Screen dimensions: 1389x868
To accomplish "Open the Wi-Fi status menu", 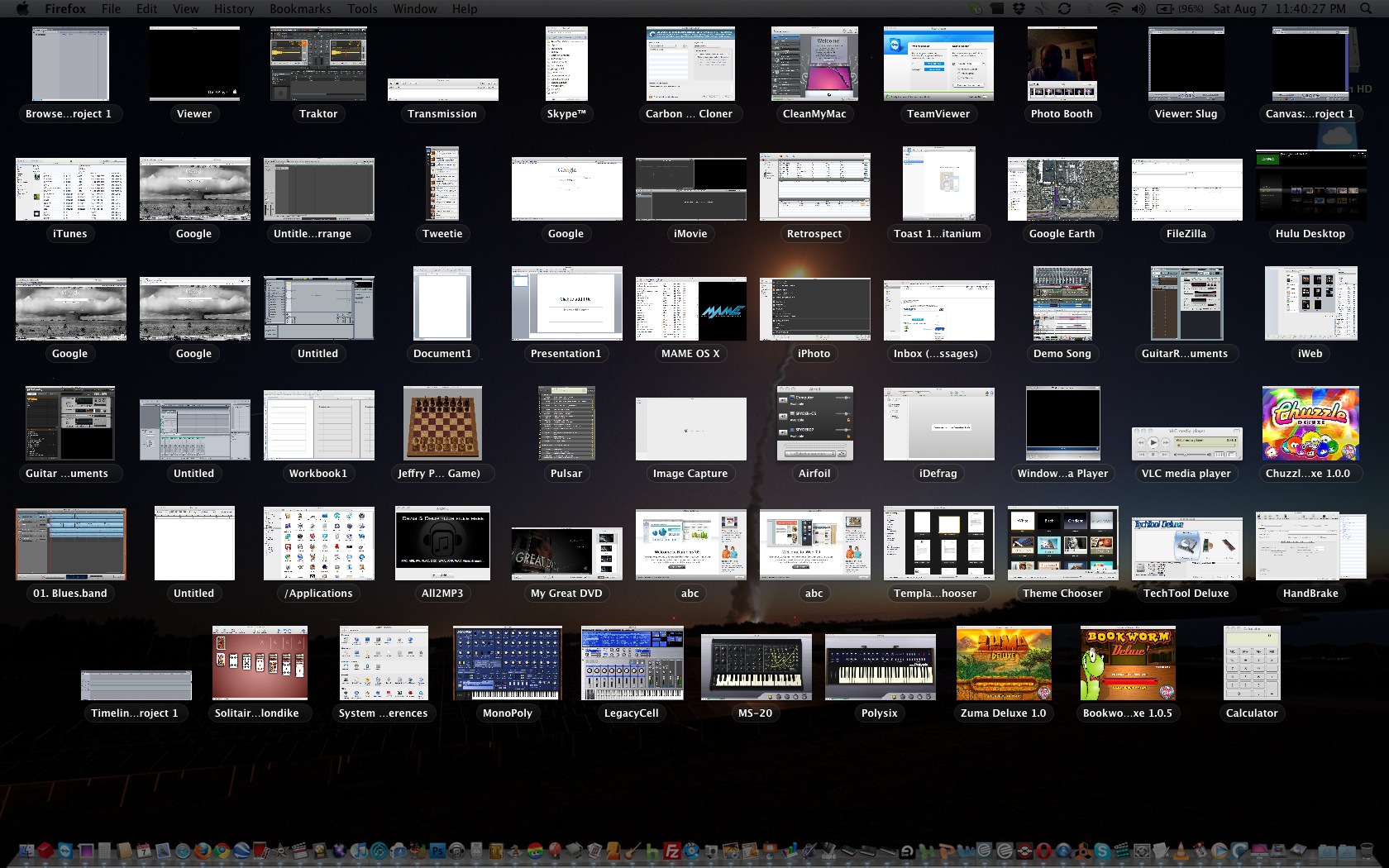I will [1114, 8].
